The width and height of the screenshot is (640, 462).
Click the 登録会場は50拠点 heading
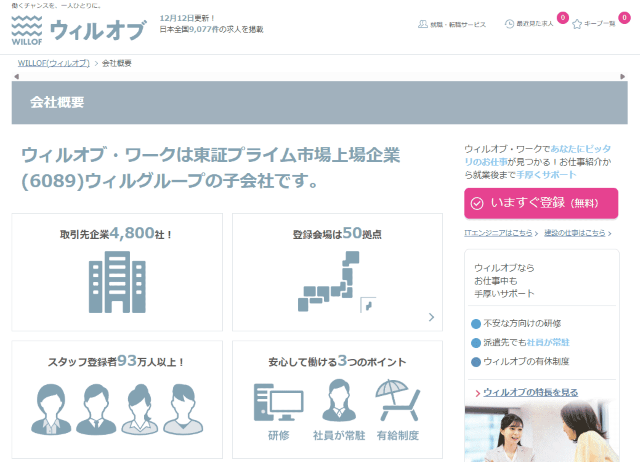tap(337, 233)
